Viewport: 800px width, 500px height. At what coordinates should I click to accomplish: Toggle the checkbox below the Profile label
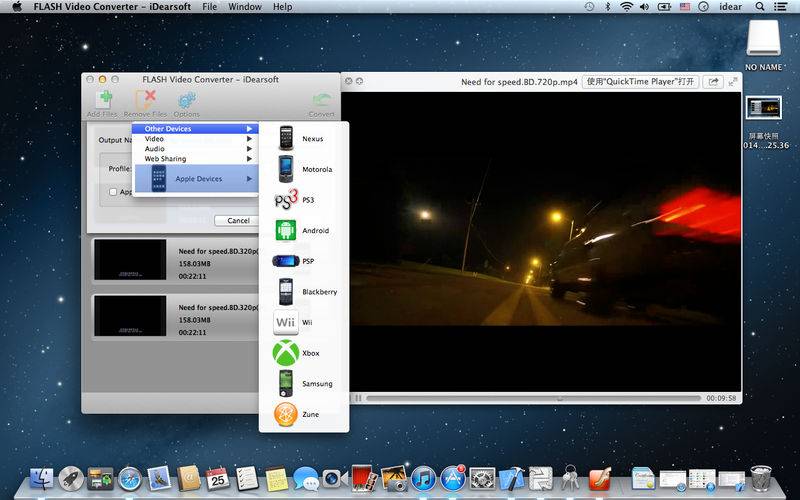point(113,192)
